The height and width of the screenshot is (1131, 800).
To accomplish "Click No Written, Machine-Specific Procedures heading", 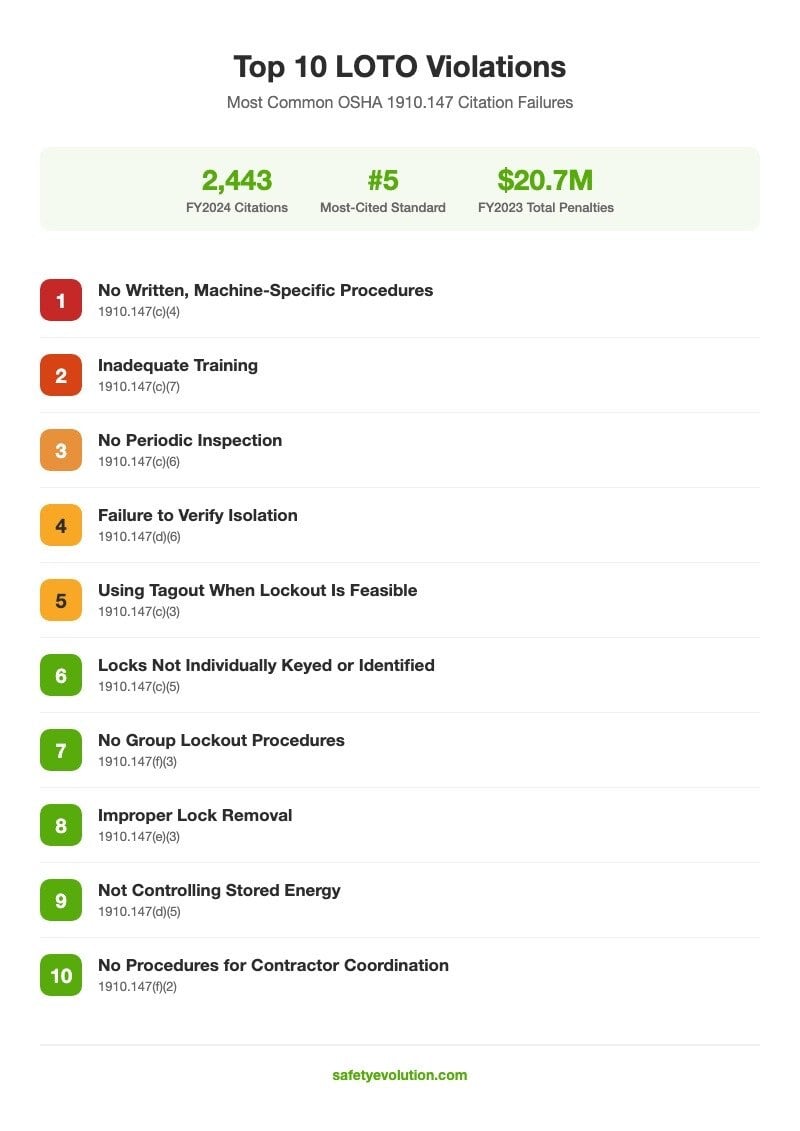I will pyautogui.click(x=265, y=290).
